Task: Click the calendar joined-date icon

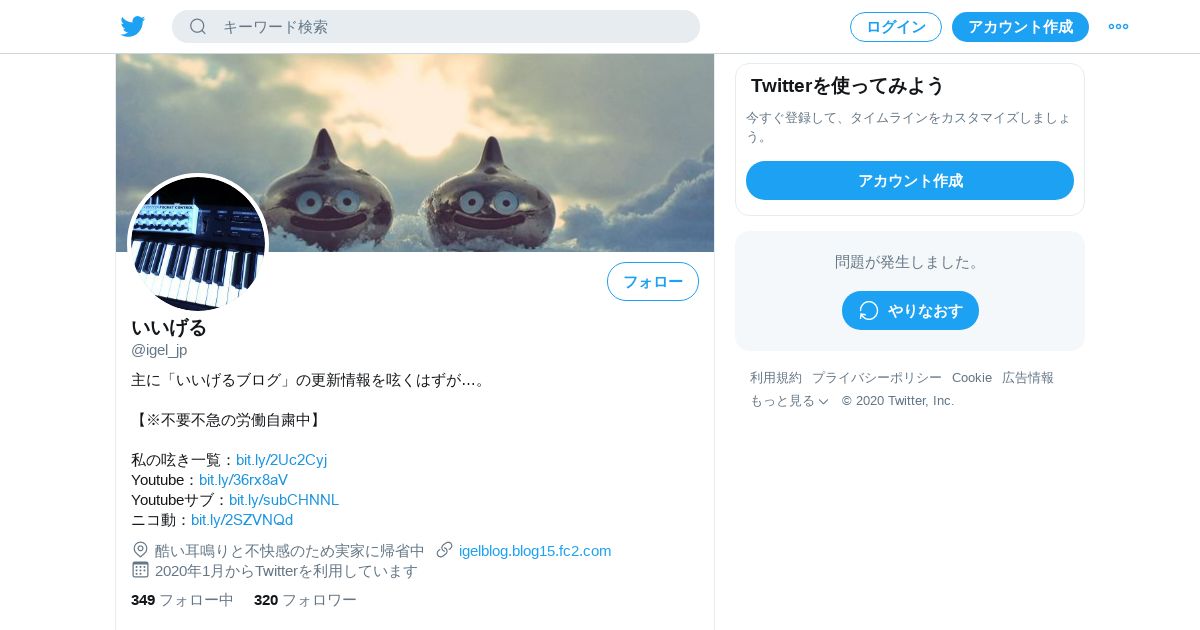Action: pyautogui.click(x=140, y=570)
